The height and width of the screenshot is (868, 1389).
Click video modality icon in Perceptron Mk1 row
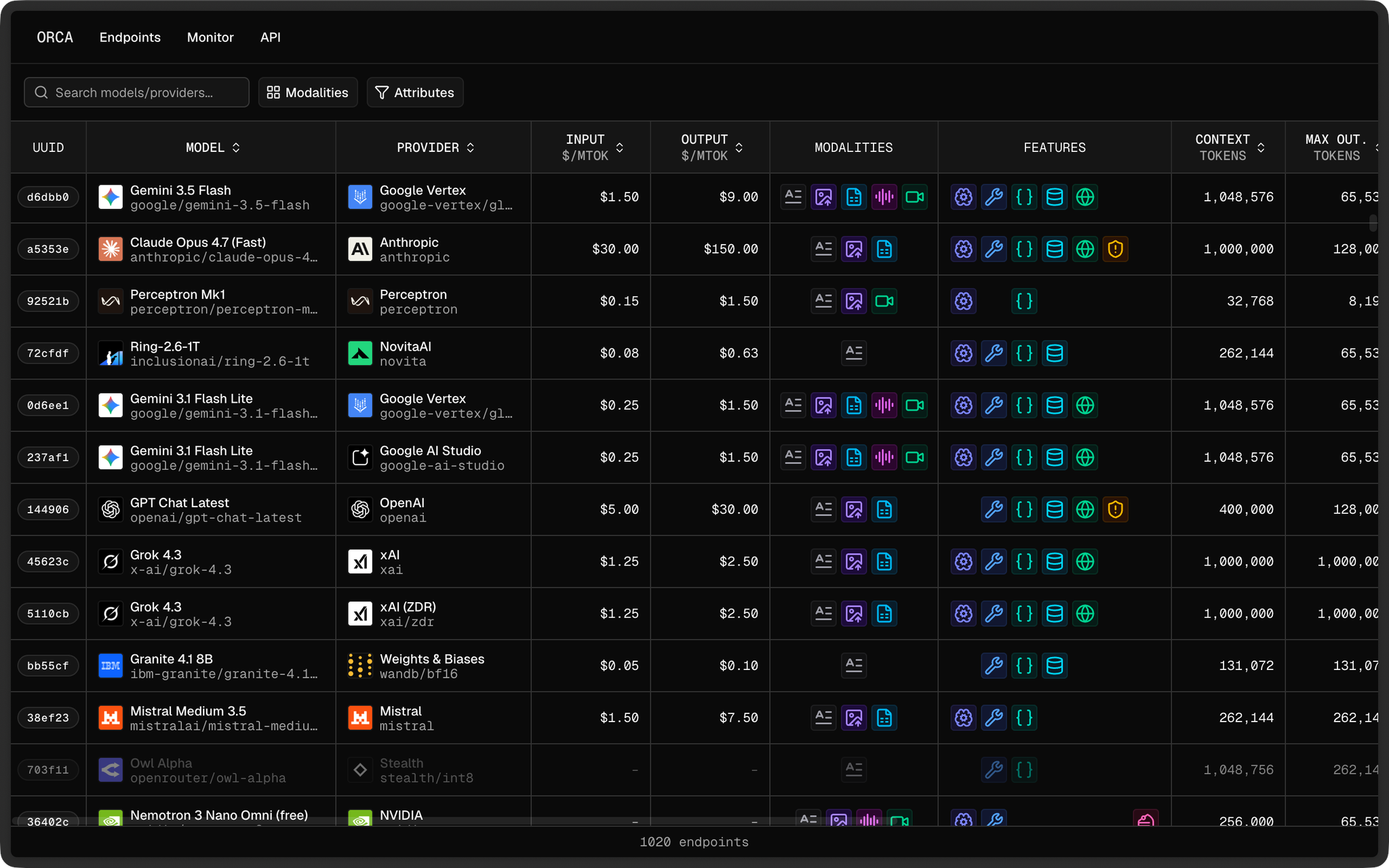(884, 301)
